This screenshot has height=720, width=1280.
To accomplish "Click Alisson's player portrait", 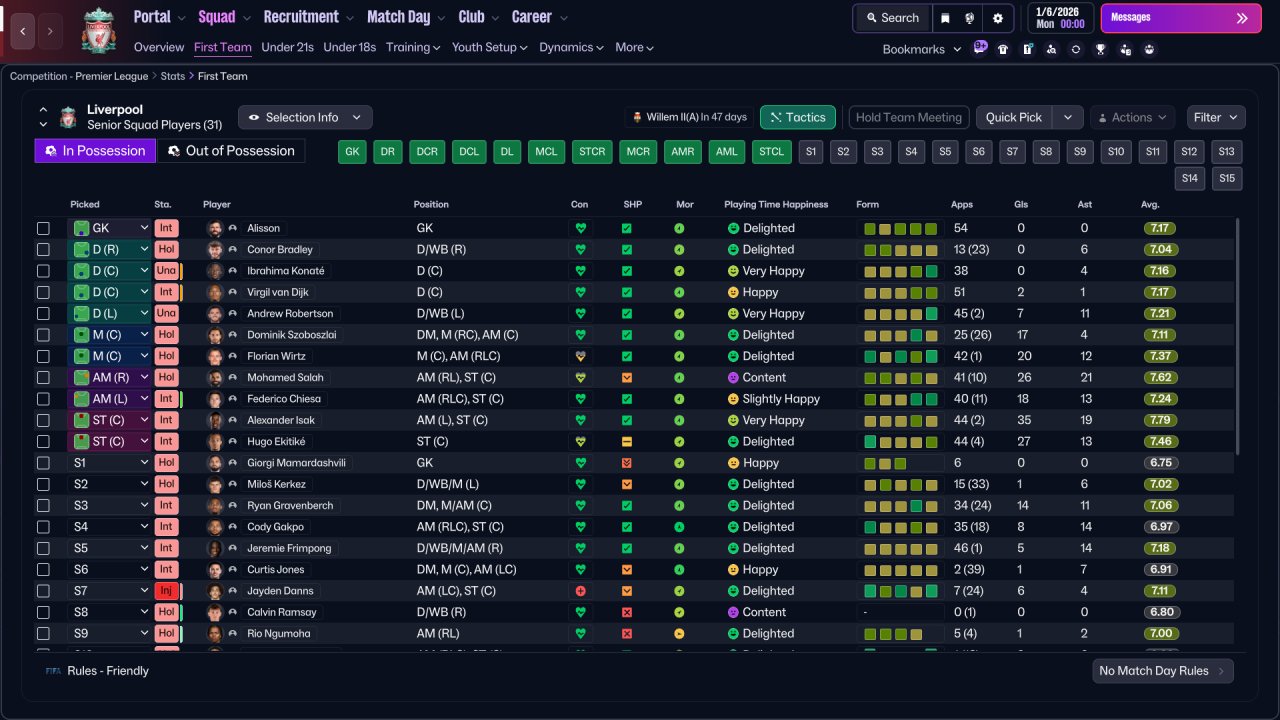I will pos(214,228).
